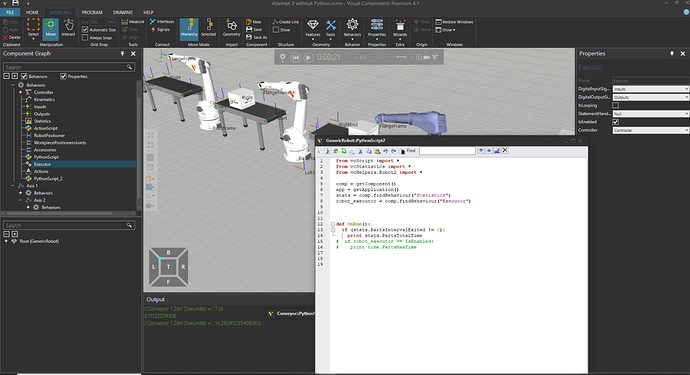Switch to the PROGRAM ribbon tab

coord(92,12)
